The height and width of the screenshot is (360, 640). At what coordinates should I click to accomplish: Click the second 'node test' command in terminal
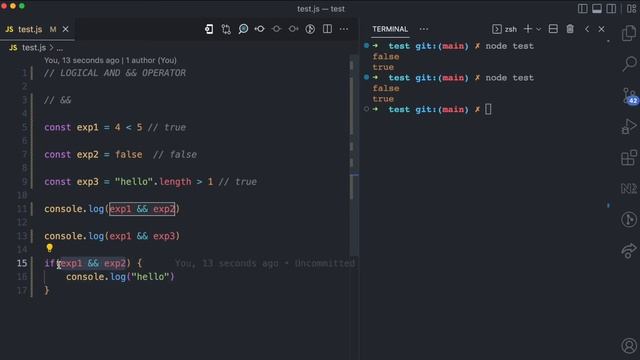click(x=509, y=78)
